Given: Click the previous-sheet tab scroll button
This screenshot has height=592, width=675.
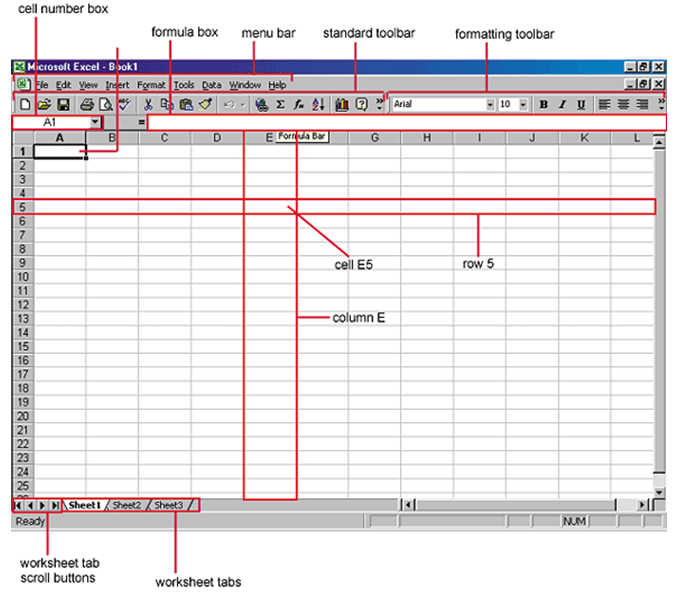Looking at the screenshot, I should point(30,505).
